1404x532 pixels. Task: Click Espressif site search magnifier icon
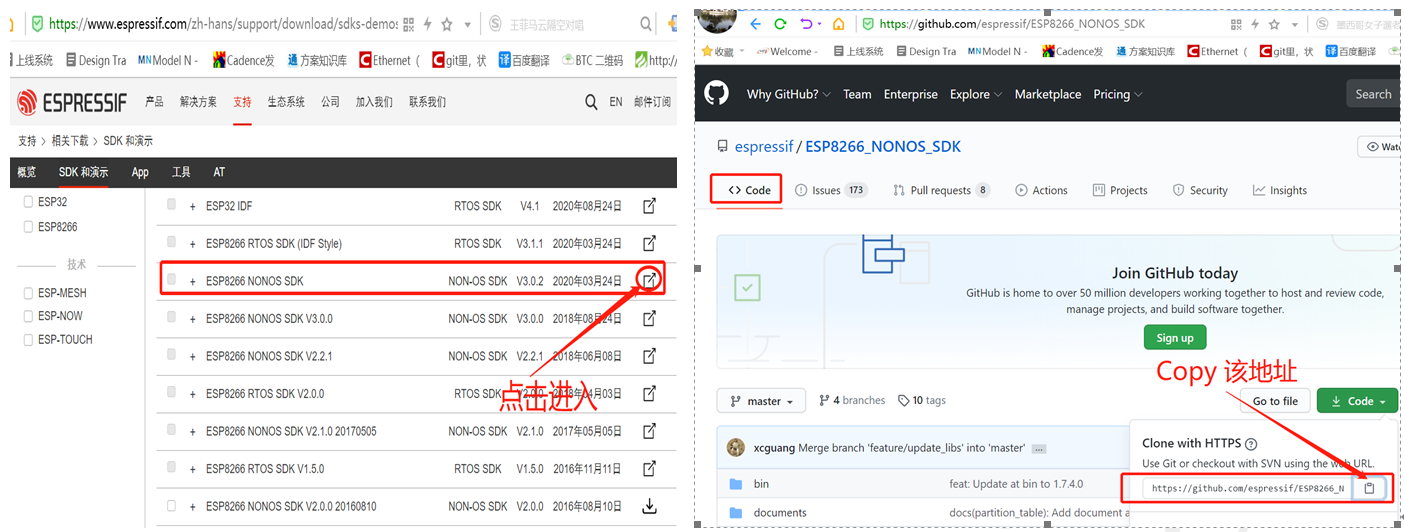click(591, 102)
